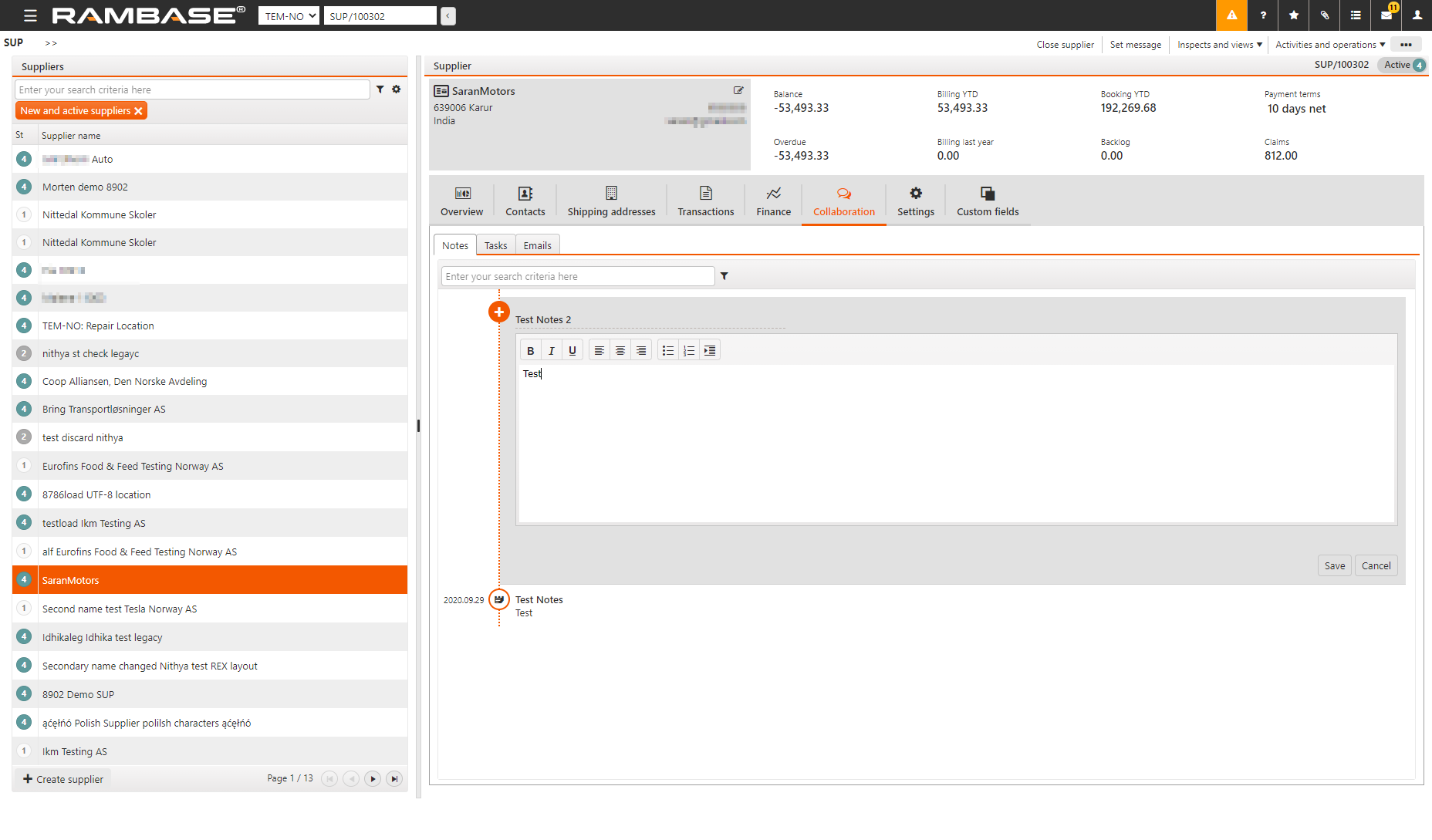The width and height of the screenshot is (1432, 840).
Task: Save the Test Notes 2 note
Action: pos(1334,565)
